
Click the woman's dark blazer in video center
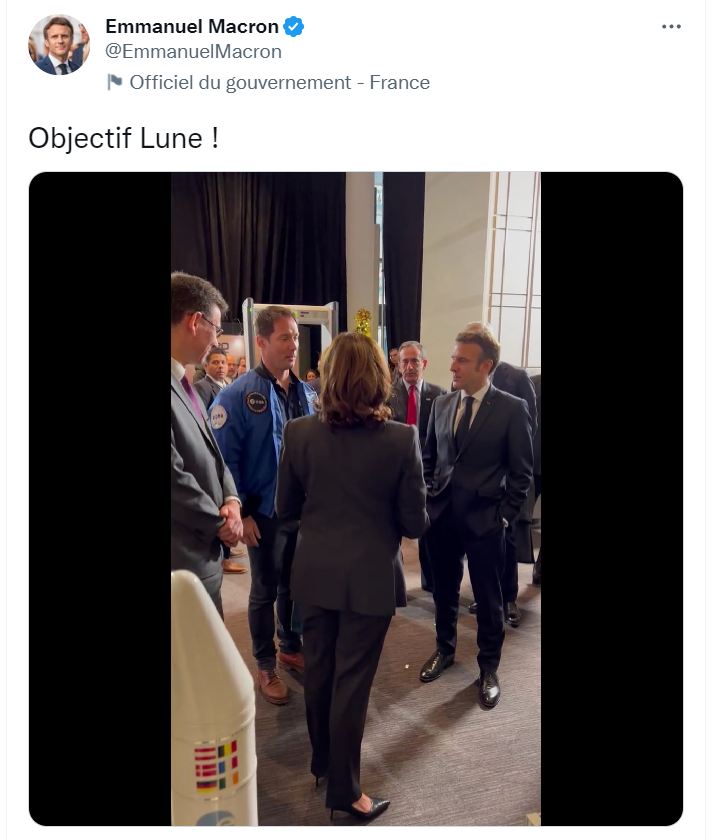[x=351, y=514]
